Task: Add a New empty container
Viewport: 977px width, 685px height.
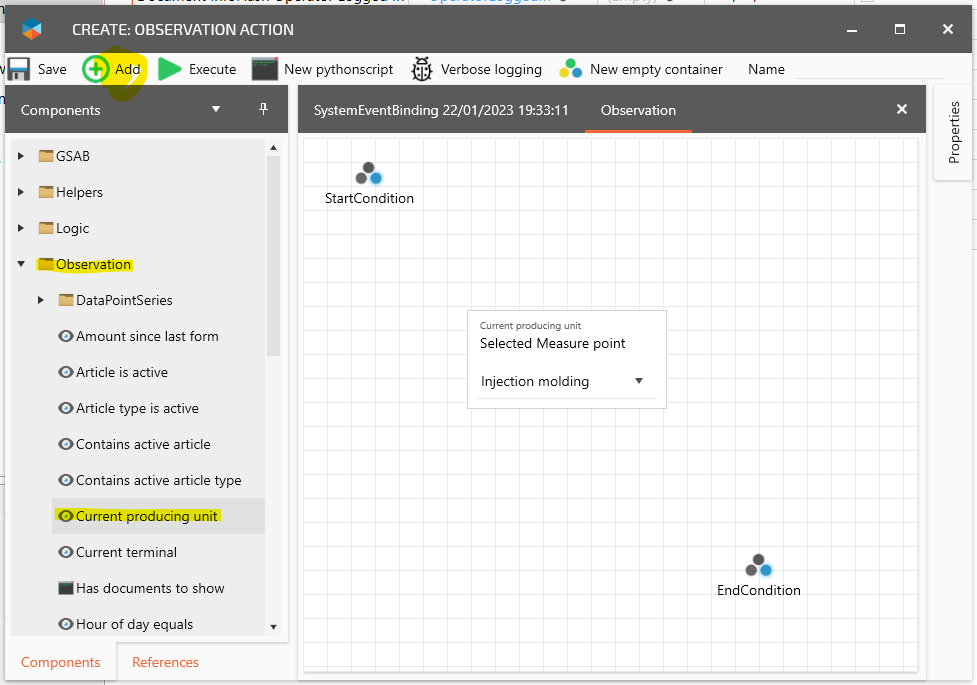Action: [570, 69]
